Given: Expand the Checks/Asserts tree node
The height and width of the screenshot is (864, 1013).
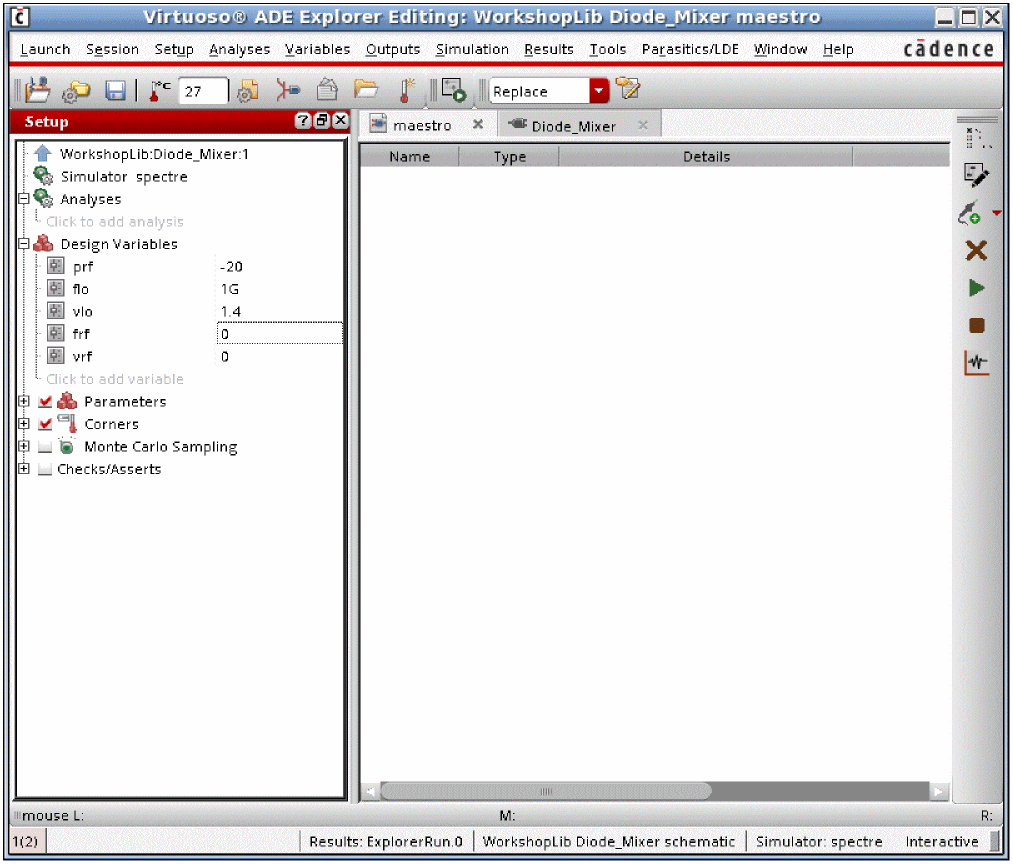Looking at the screenshot, I should tap(24, 469).
